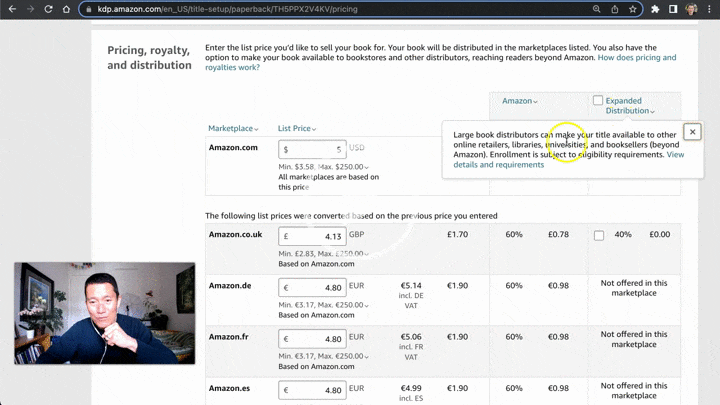This screenshot has height=405, width=720.
Task: Click the €5.14 incl. DE VAT price
Action: coord(411,286)
